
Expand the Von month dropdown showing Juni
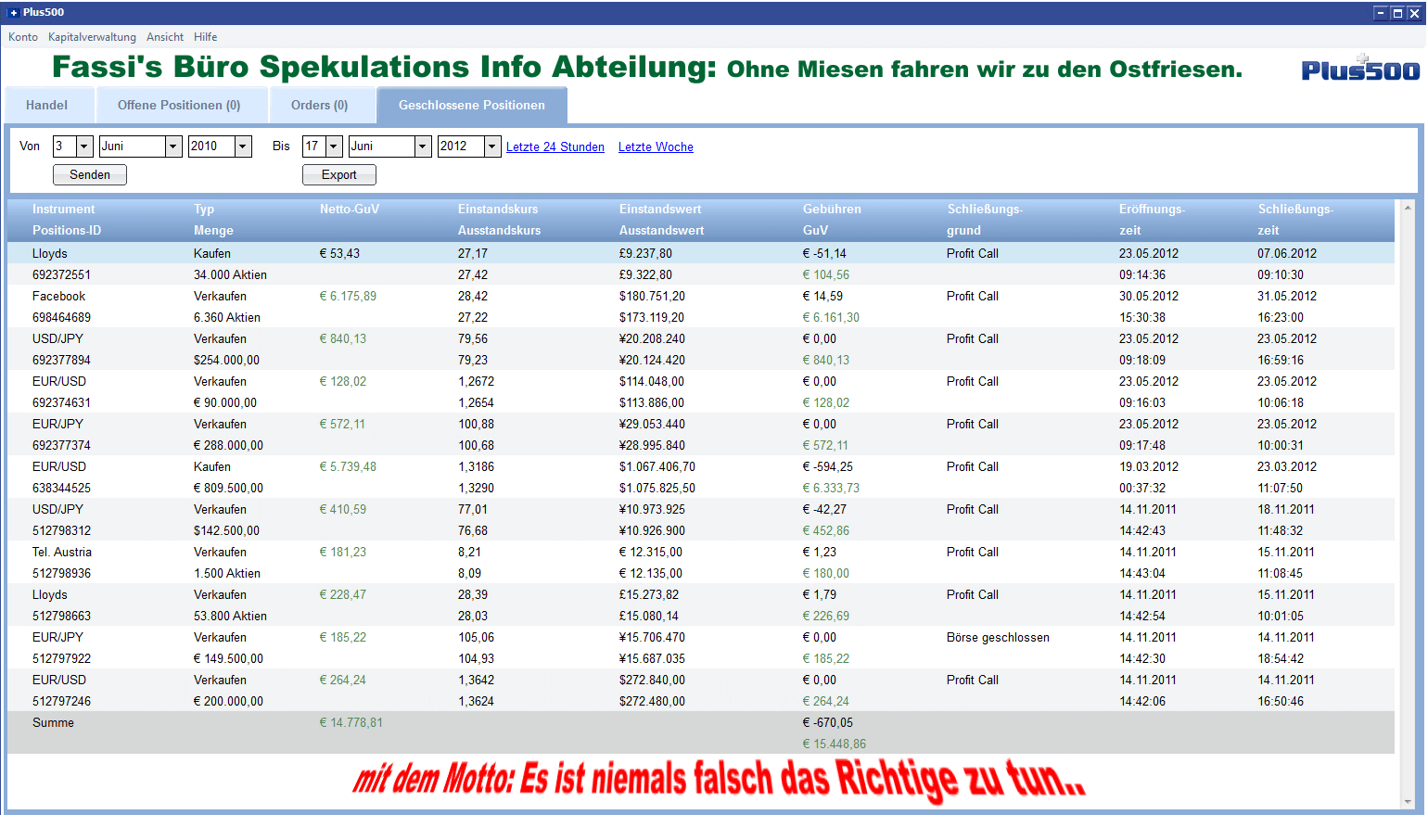click(173, 146)
